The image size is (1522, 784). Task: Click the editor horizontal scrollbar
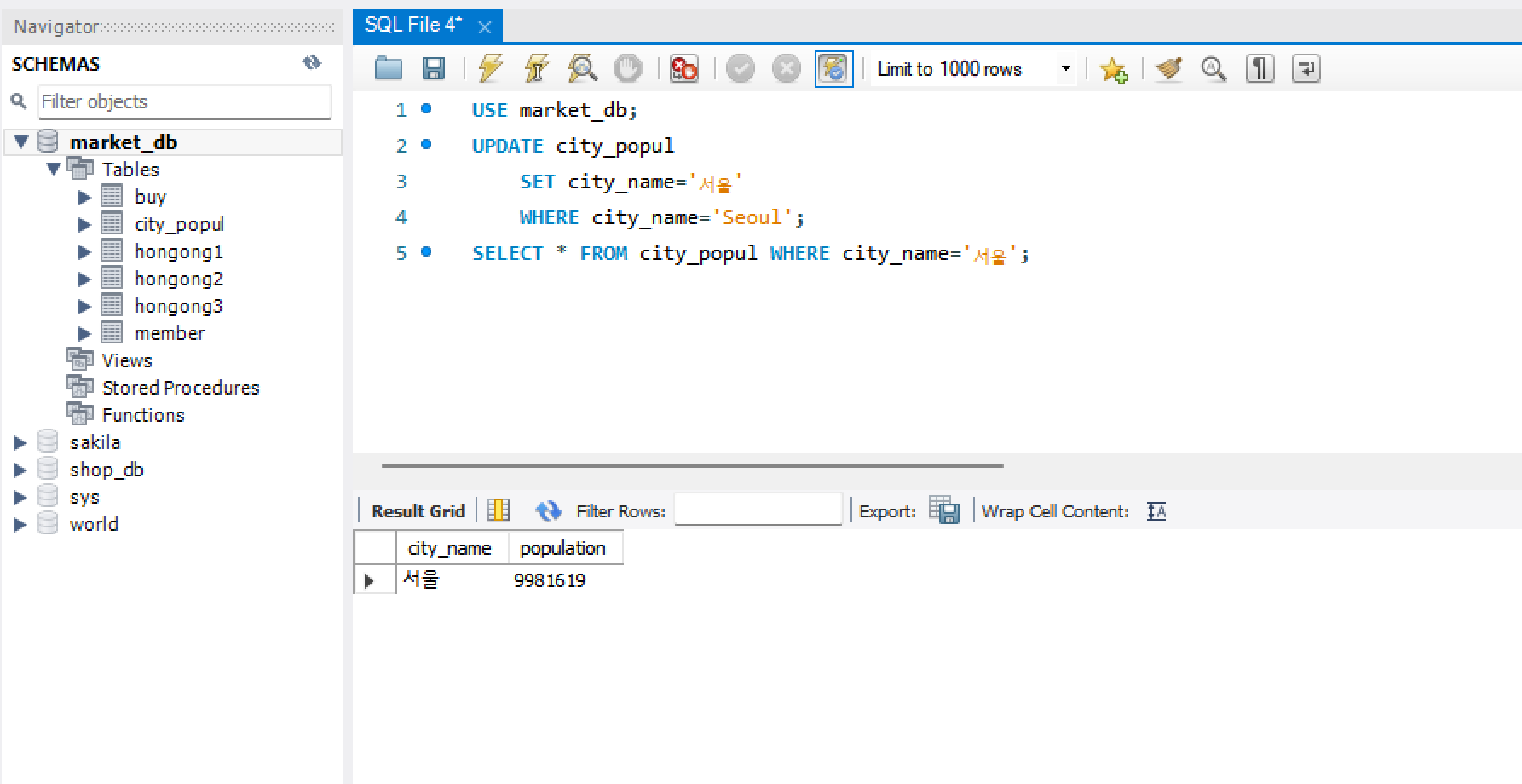tap(692, 466)
